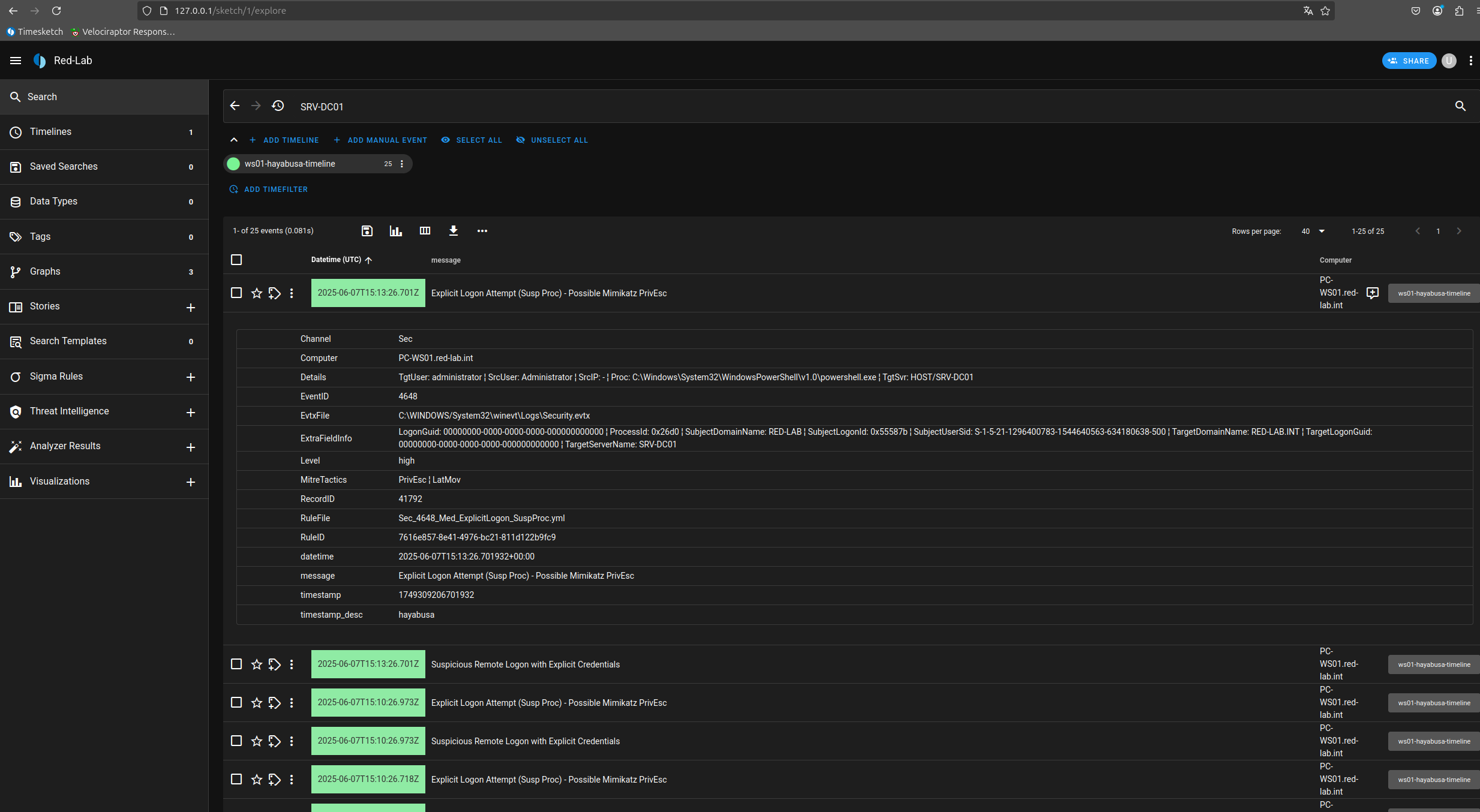
Task: Click green ws01-hayabusa-timeline color dot
Action: point(233,164)
